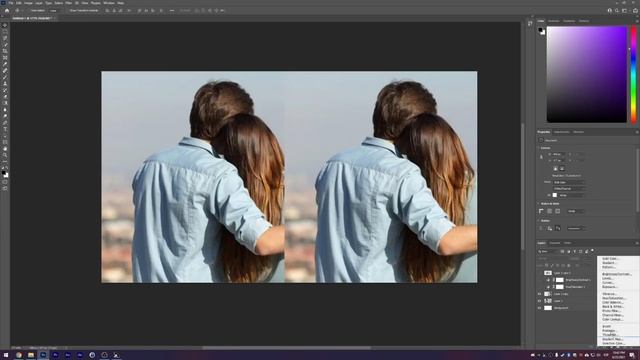Screen dimensions: 640x360
Task: Select the Rectangular Marquee tool
Action: [x=5, y=31]
